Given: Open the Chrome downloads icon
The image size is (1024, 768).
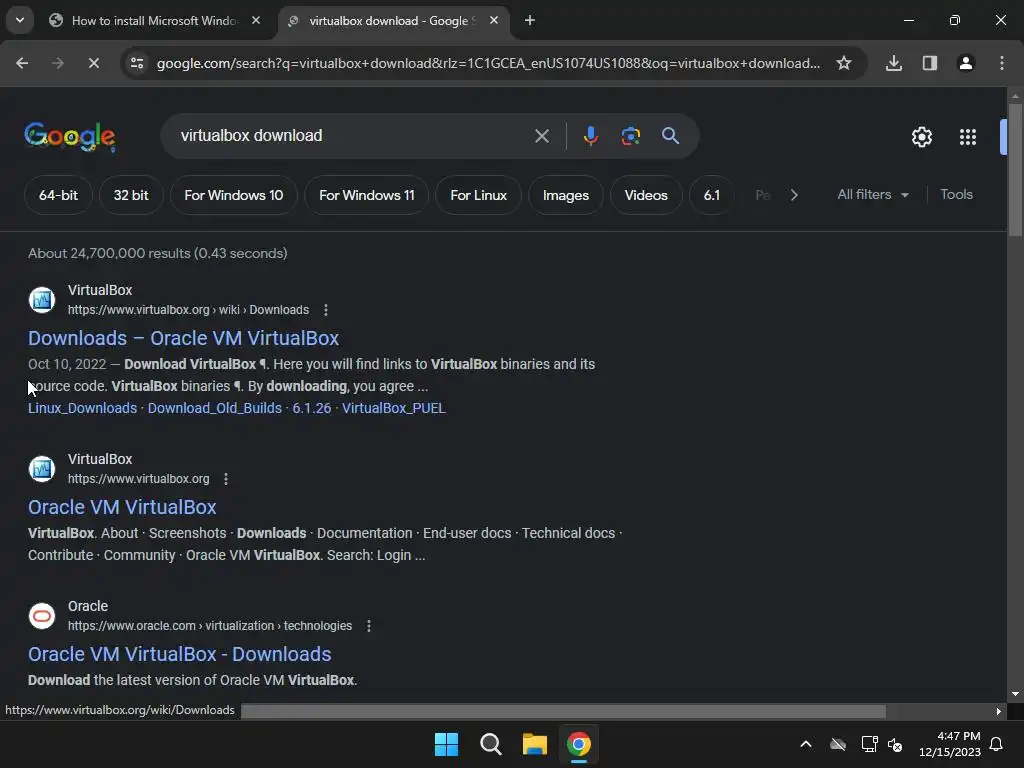Looking at the screenshot, I should 894,63.
